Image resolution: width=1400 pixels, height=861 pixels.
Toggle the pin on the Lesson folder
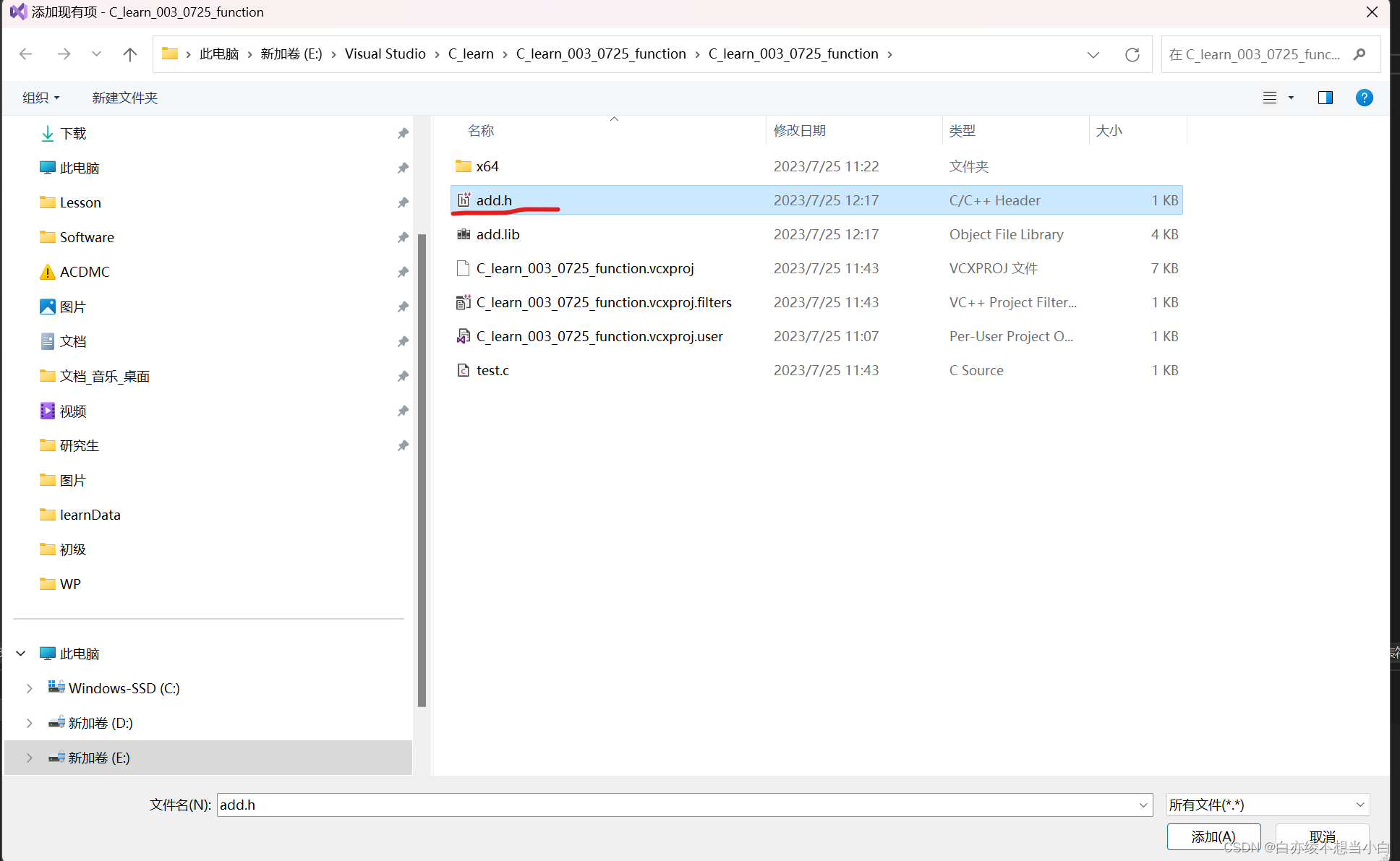point(403,202)
